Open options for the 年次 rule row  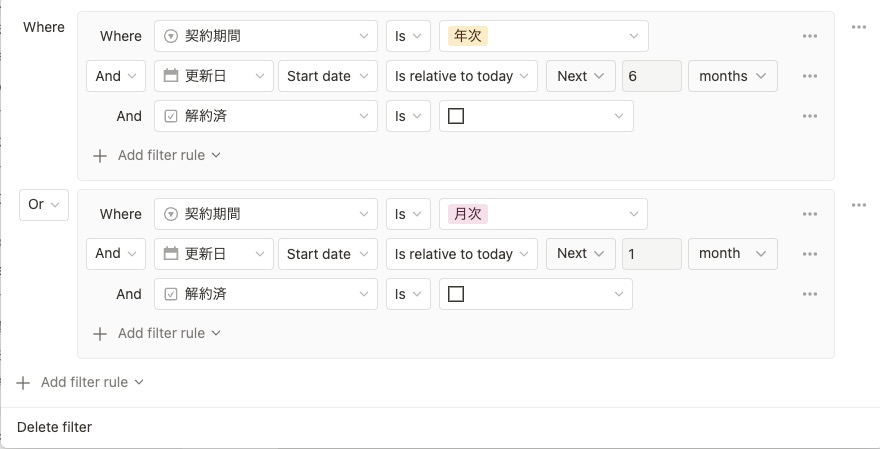(x=810, y=36)
